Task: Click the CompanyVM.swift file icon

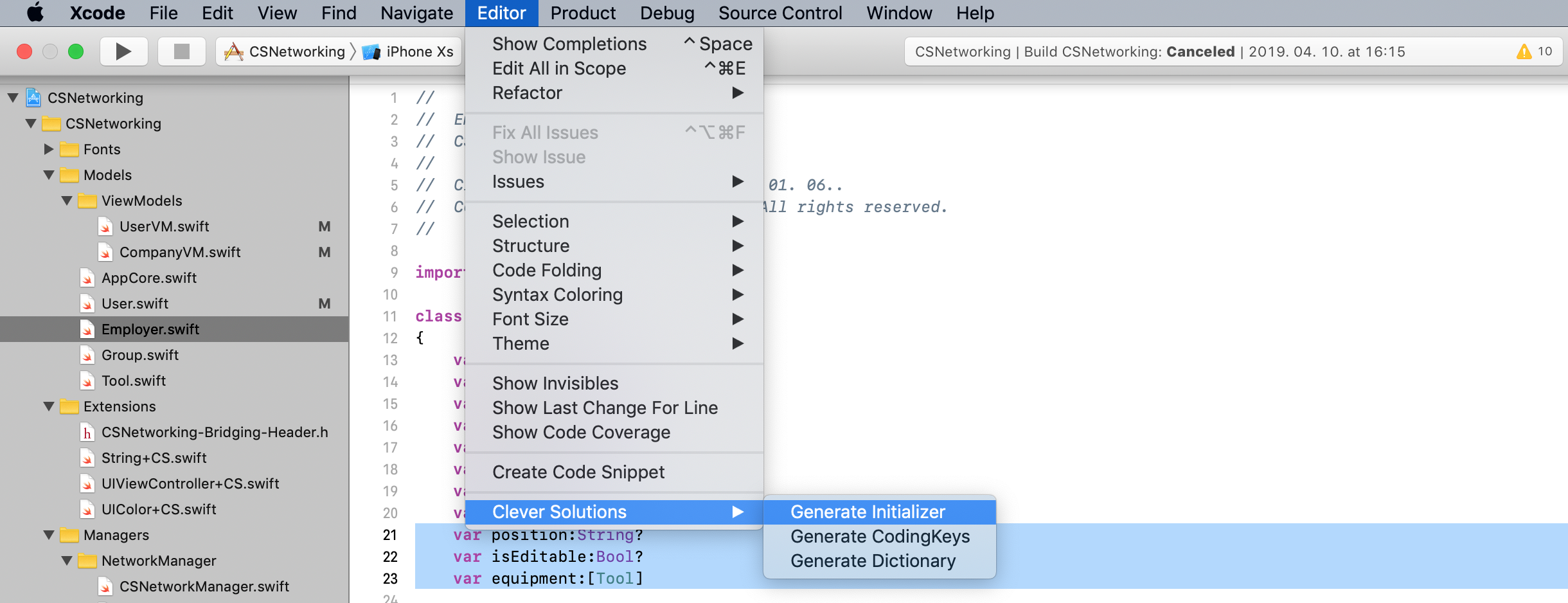Action: 105,252
